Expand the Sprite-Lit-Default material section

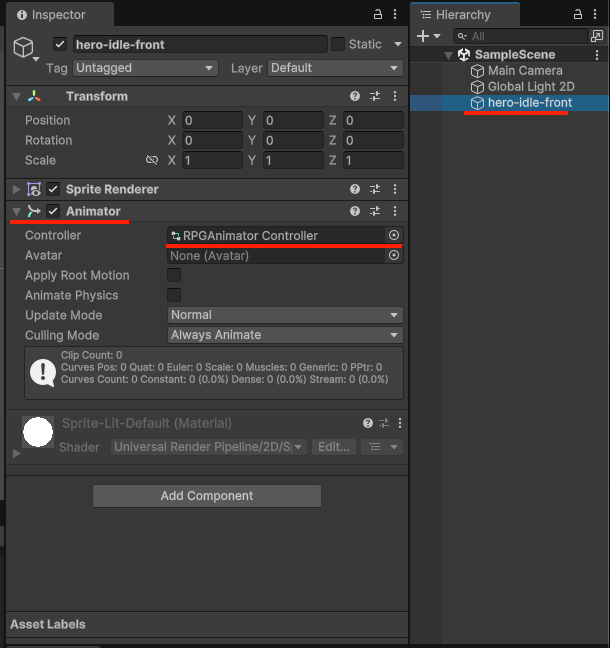coord(17,453)
